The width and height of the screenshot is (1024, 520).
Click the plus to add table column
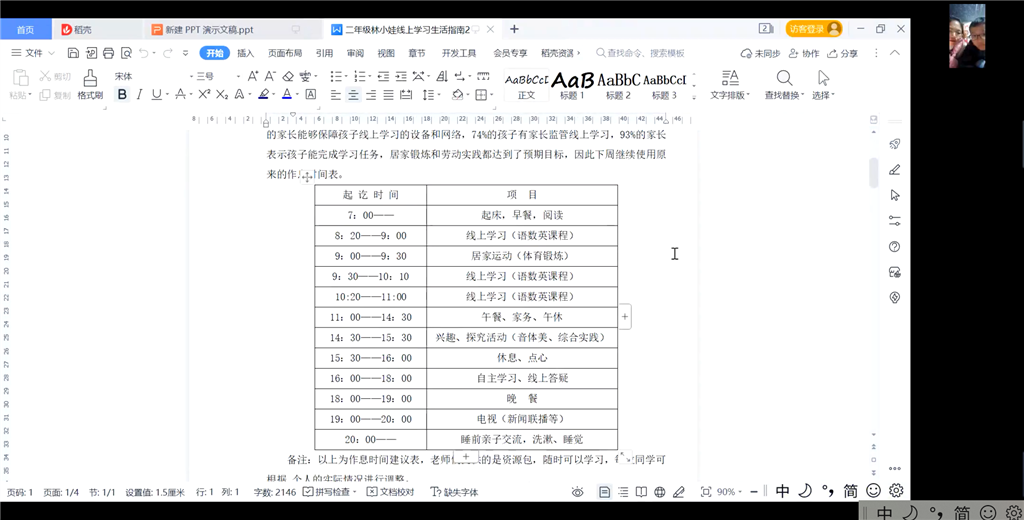tap(625, 317)
